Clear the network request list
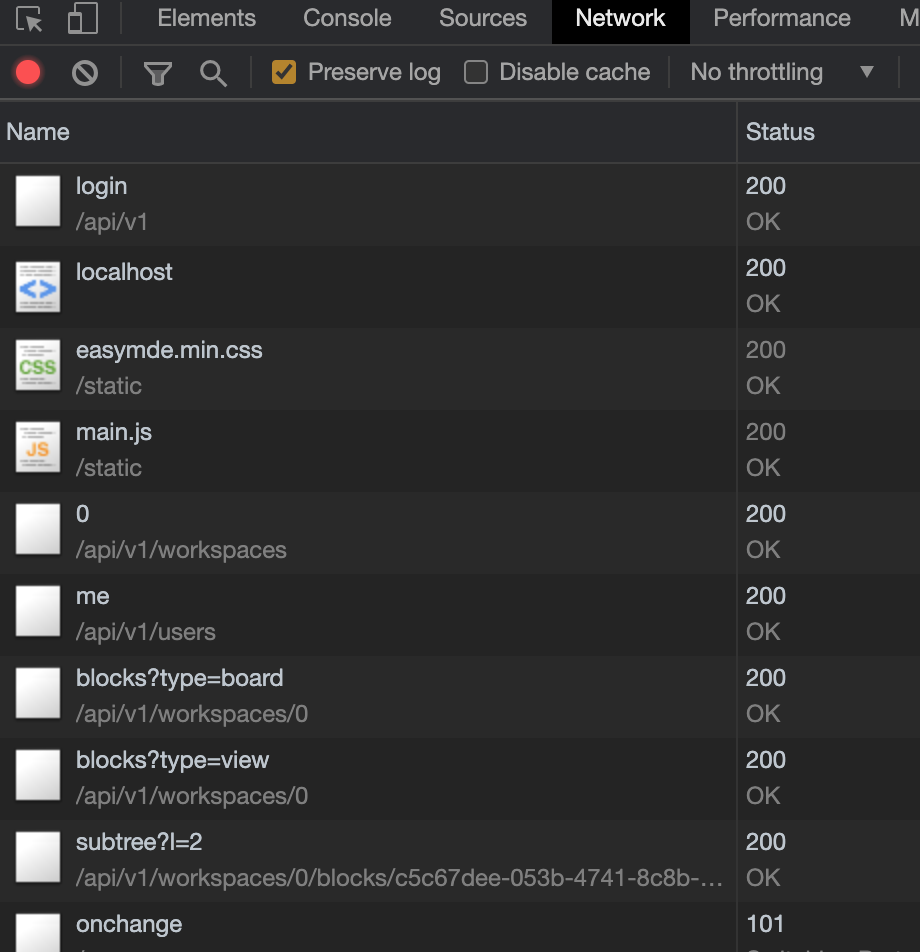 (x=84, y=71)
